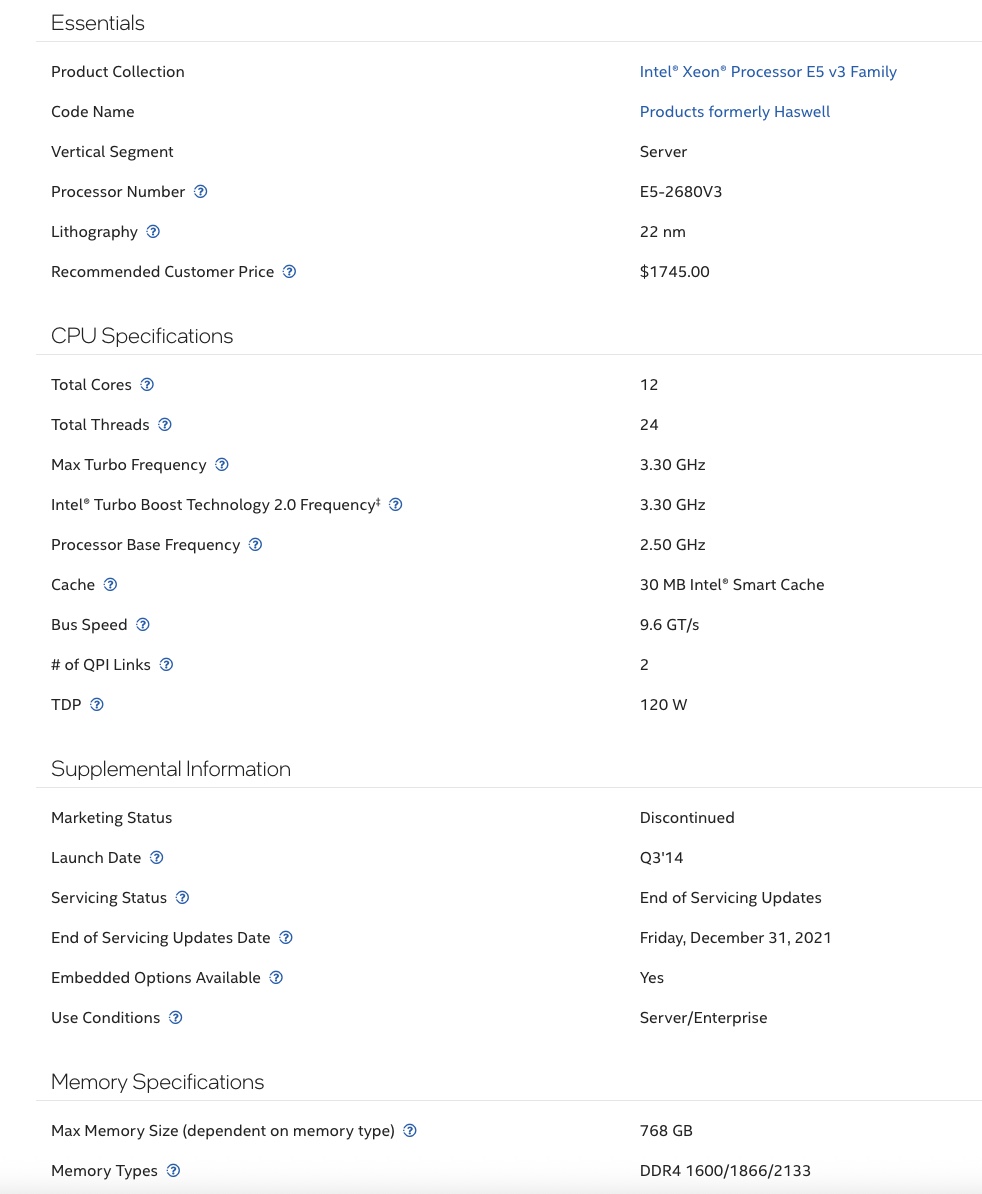Click the info icon beside Max Turbo Frequency
The height and width of the screenshot is (1194, 982).
point(222,465)
